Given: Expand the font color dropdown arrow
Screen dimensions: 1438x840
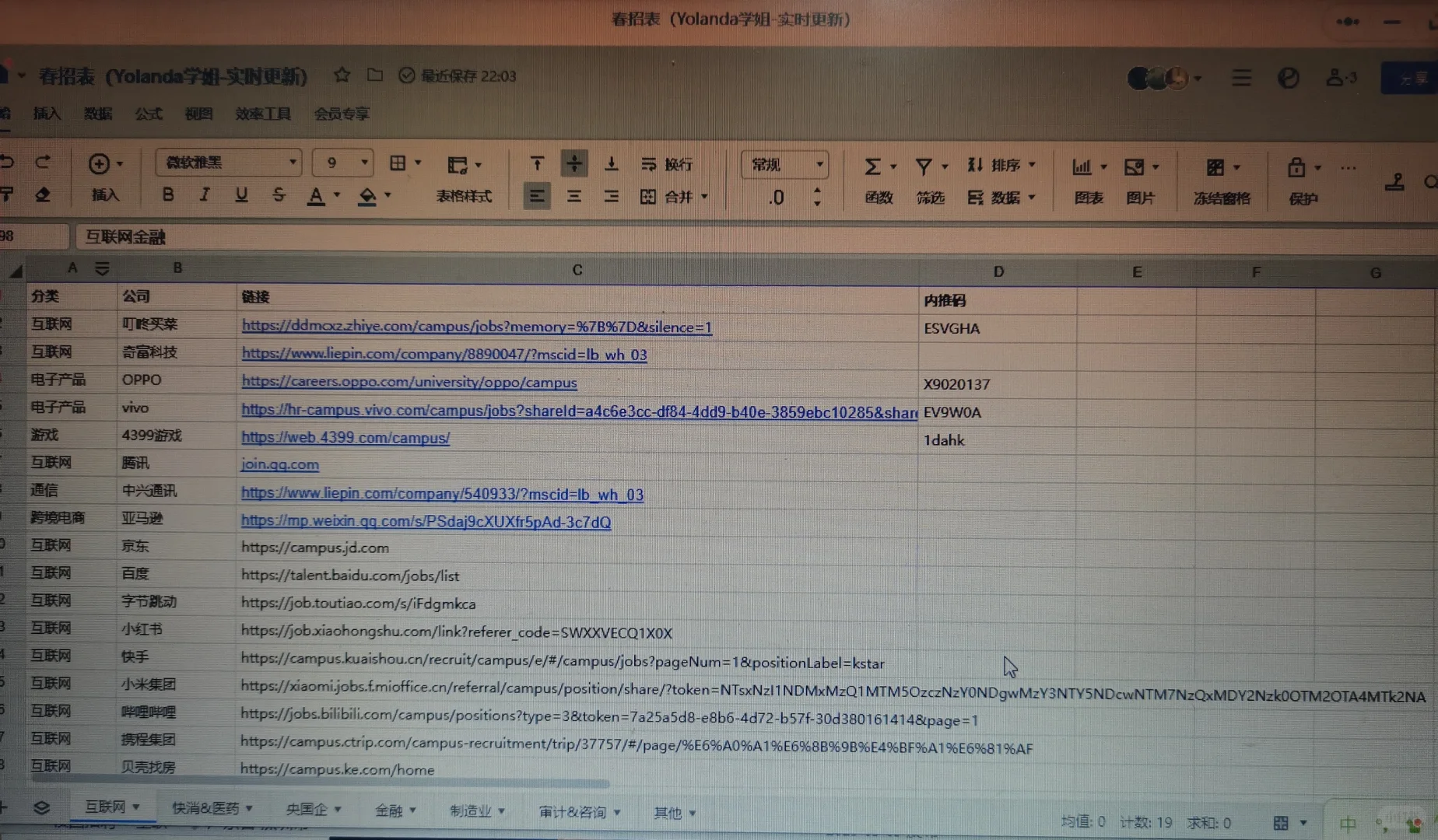Looking at the screenshot, I should click(x=337, y=195).
